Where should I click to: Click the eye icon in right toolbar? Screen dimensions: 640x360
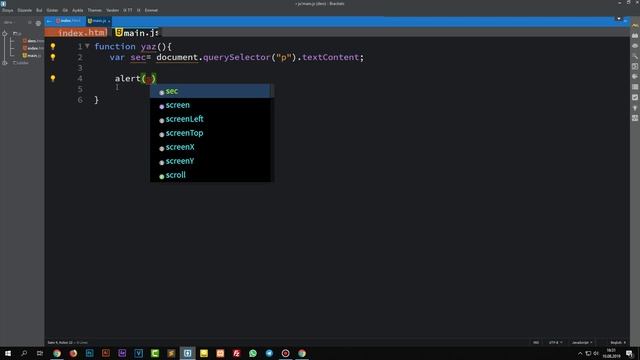(635, 46)
